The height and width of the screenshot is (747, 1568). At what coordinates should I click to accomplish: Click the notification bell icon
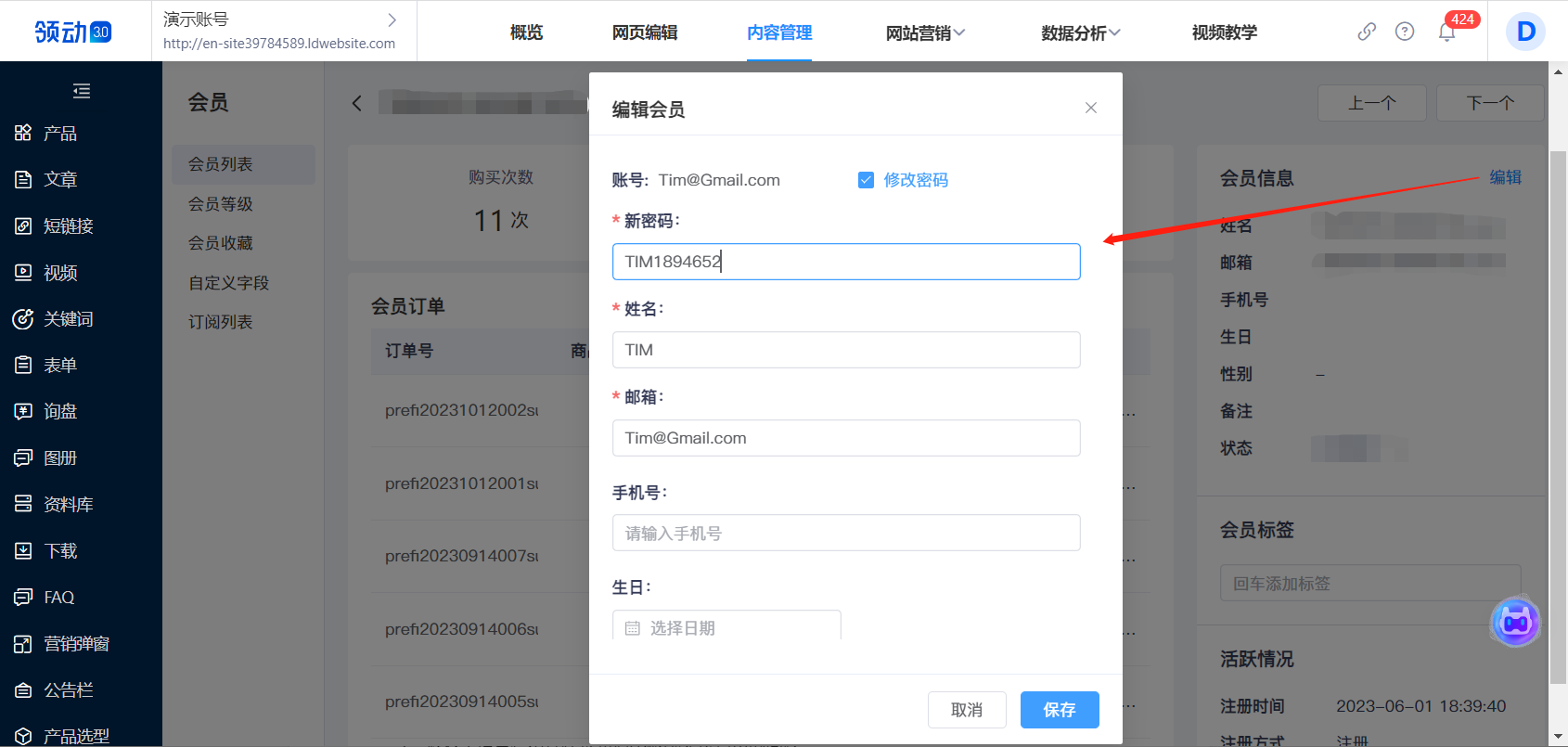pyautogui.click(x=1446, y=32)
